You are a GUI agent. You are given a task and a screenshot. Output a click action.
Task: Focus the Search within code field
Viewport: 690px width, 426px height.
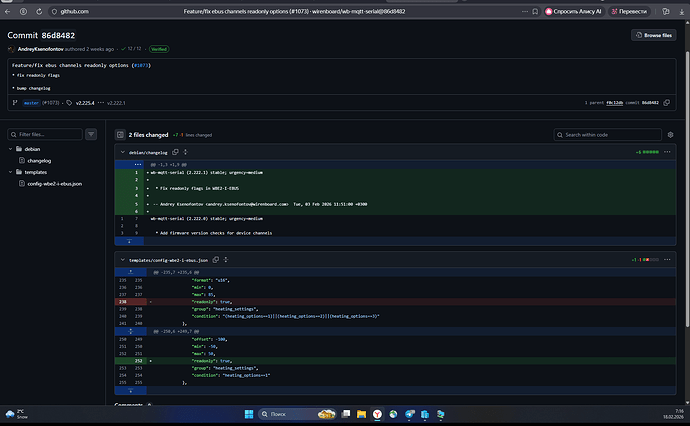click(x=608, y=135)
